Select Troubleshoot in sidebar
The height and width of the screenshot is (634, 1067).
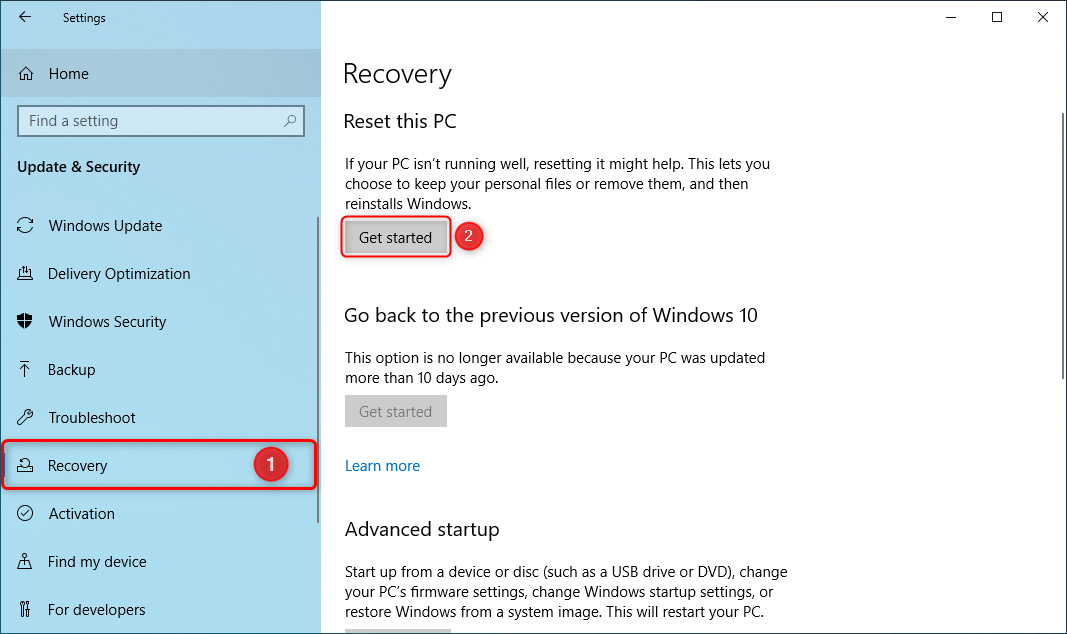(159, 417)
